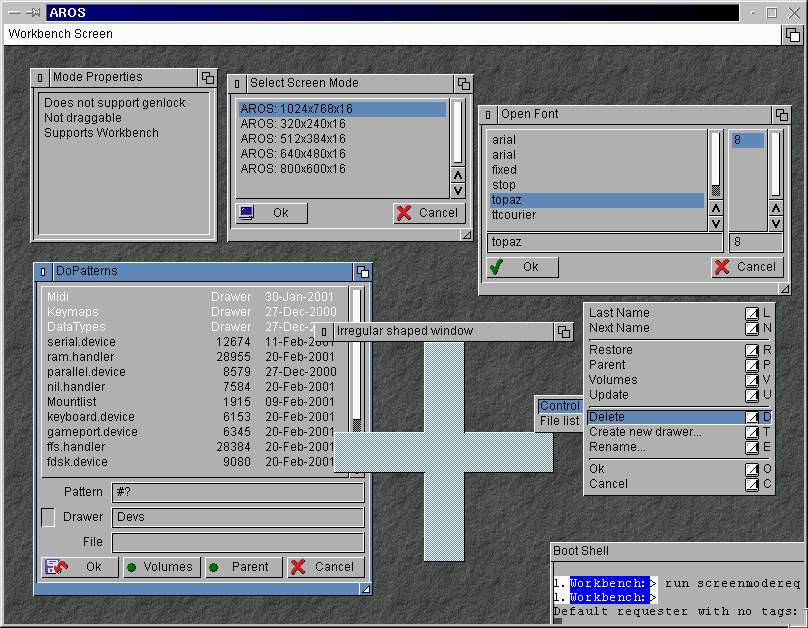Screen dimensions: 808x628
Task: Select keyboard.device in the file list
Action: tap(195, 417)
